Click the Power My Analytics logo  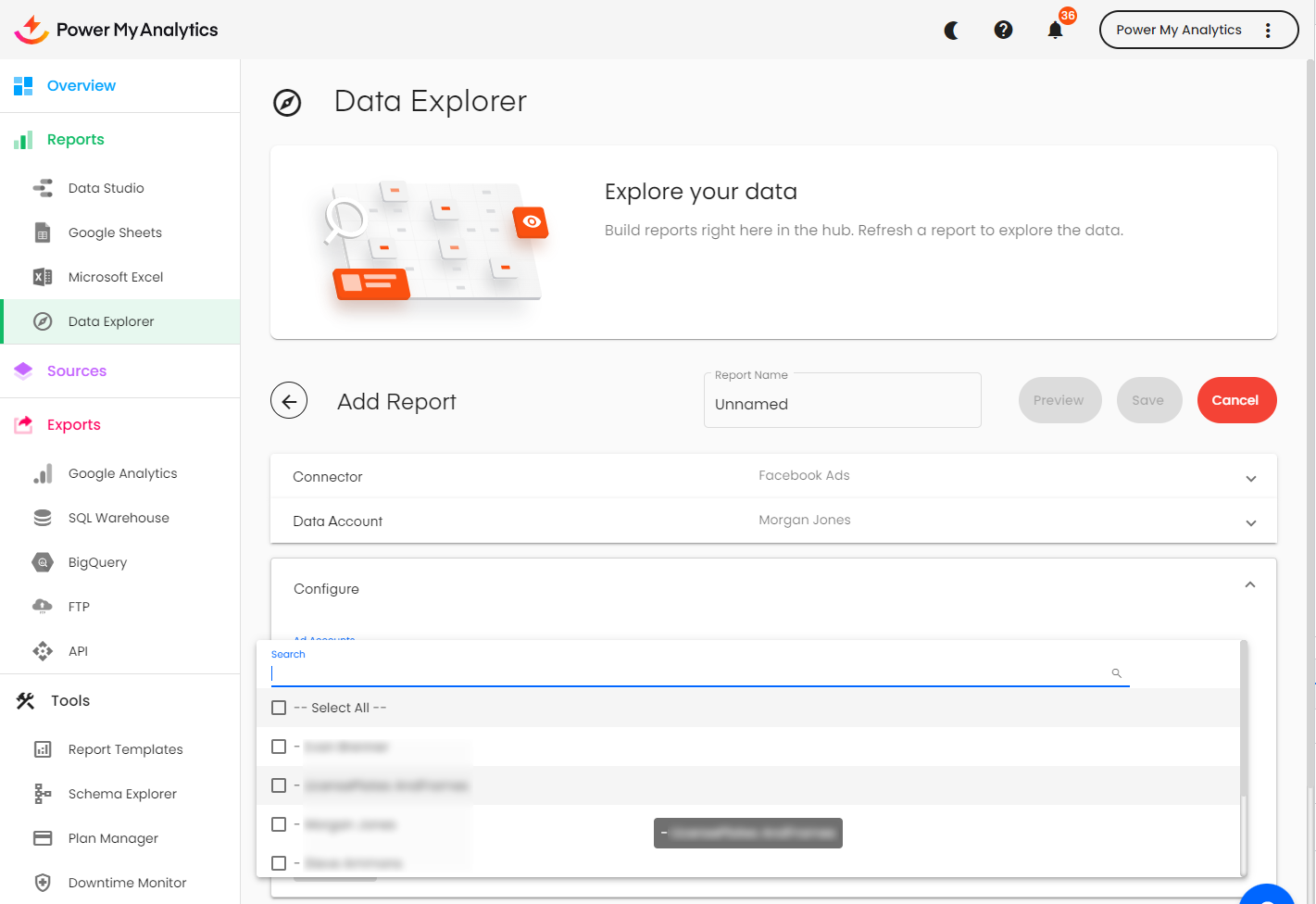(x=117, y=30)
